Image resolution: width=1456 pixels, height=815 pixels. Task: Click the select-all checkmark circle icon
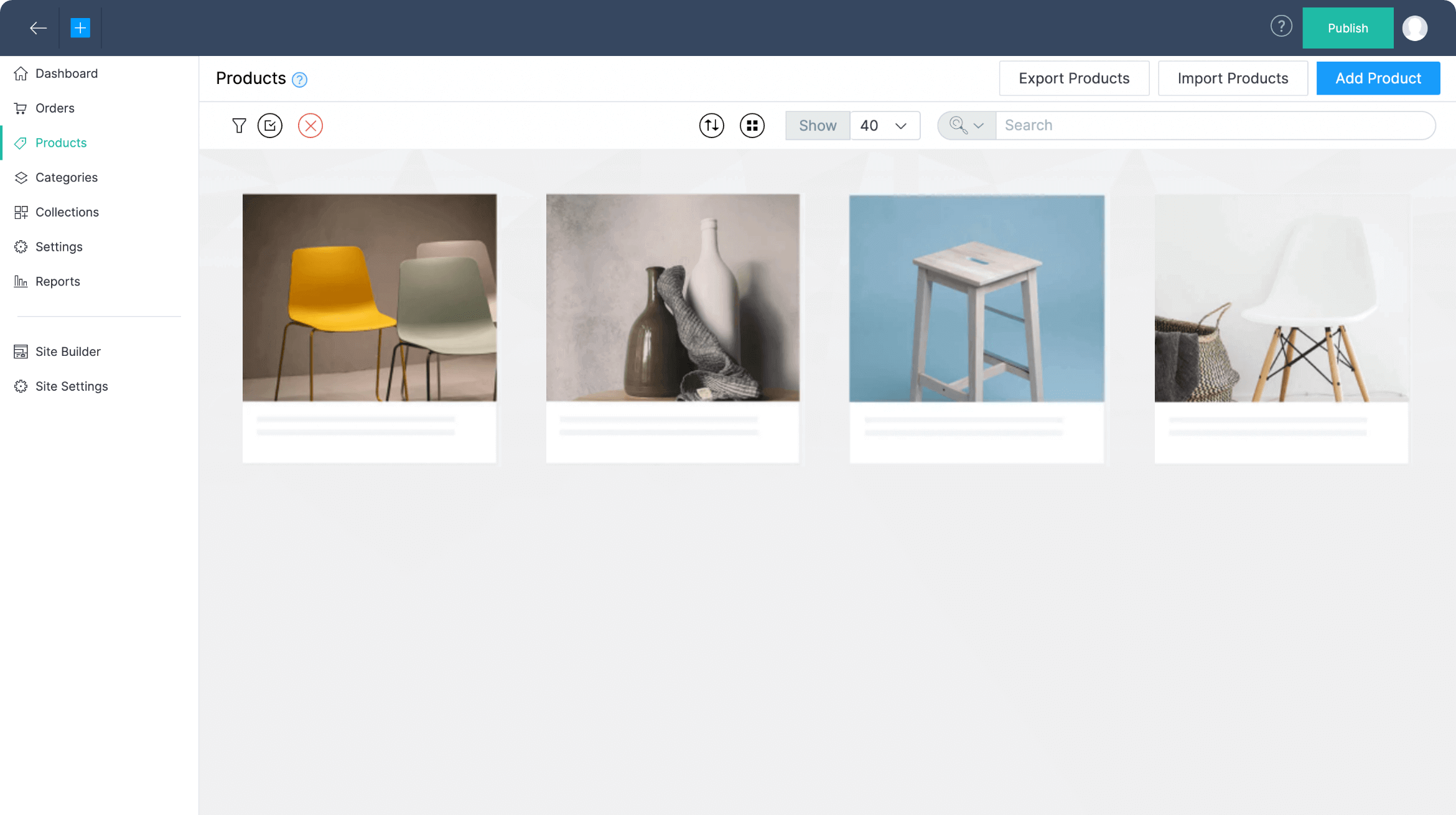coord(270,126)
